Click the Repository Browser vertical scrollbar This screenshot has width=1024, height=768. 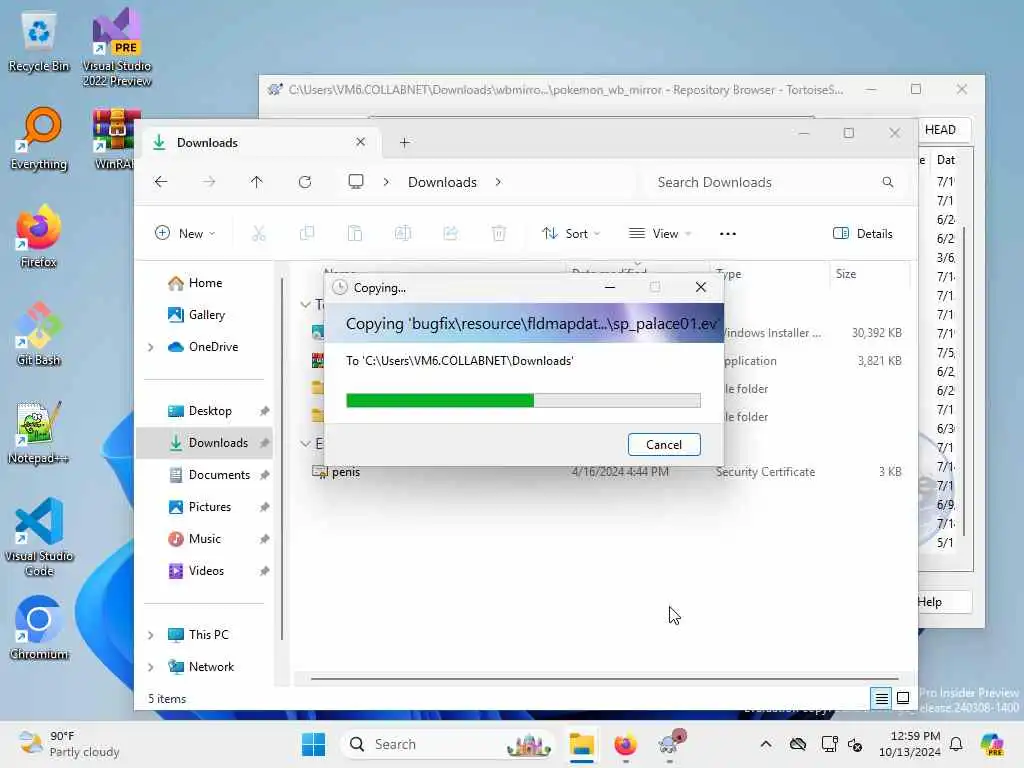963,382
